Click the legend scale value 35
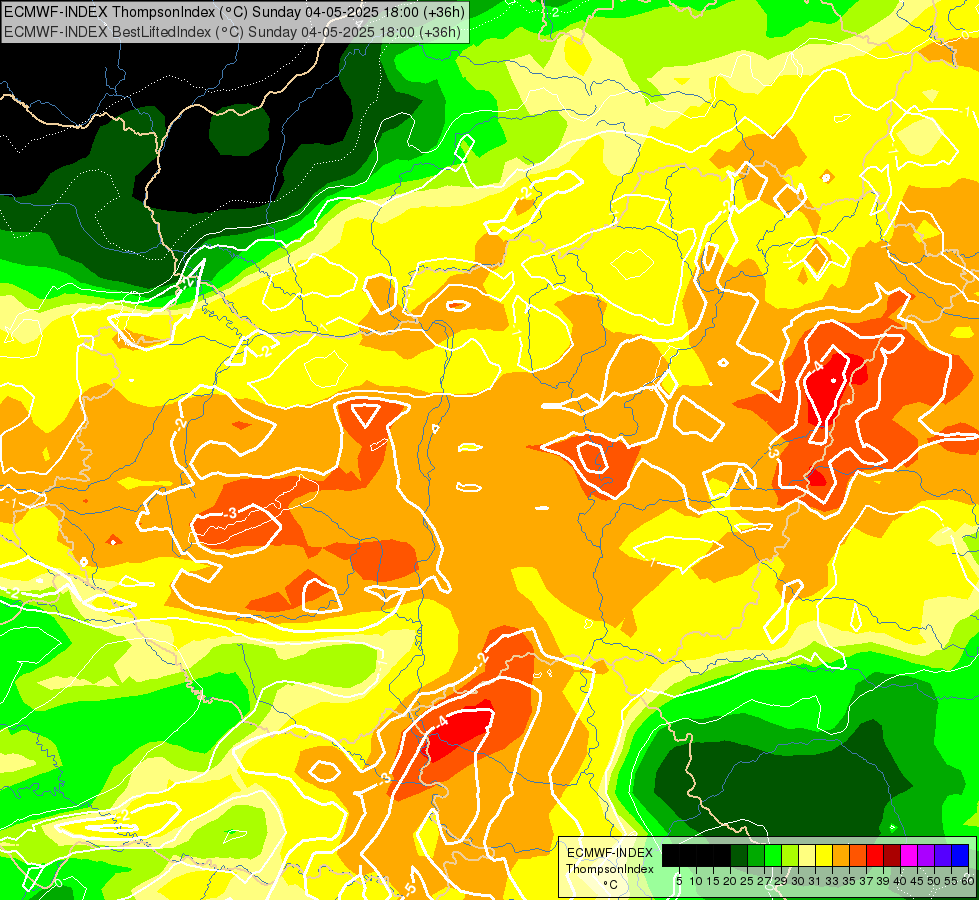Screen dimensions: 979x900 point(849,881)
